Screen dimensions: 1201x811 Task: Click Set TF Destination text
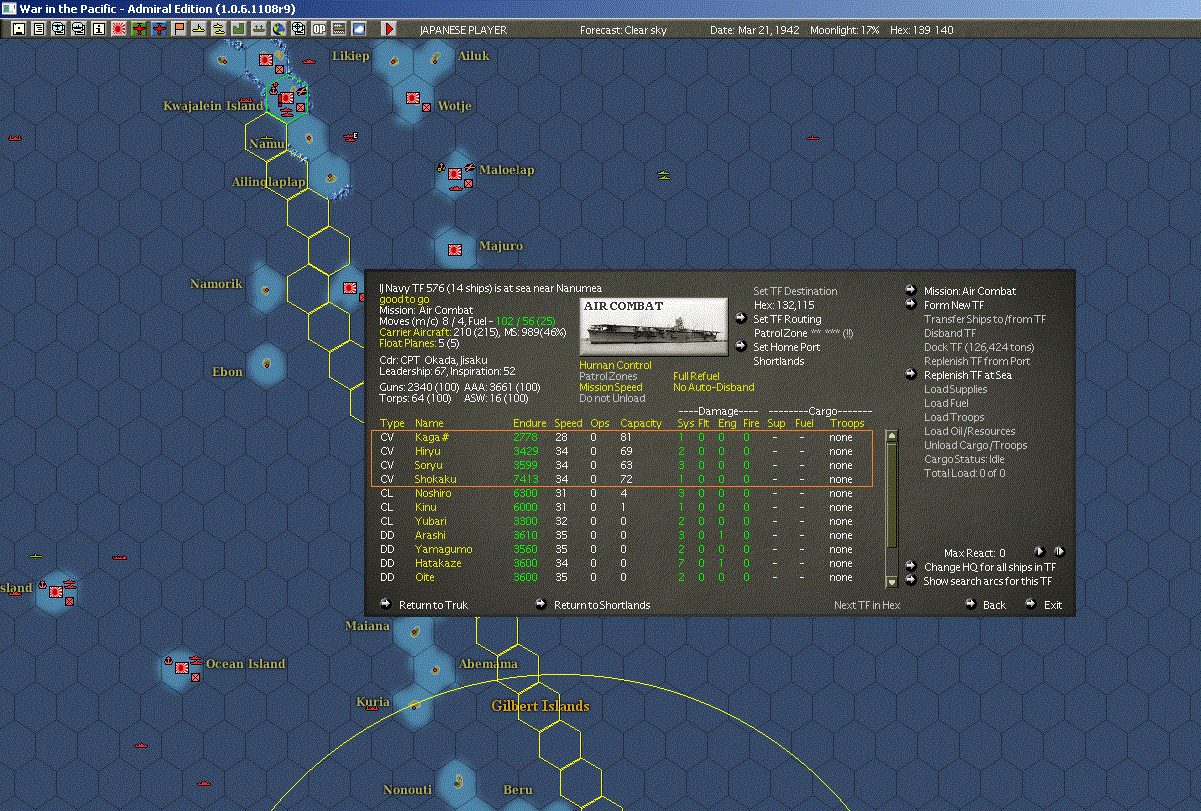(795, 291)
